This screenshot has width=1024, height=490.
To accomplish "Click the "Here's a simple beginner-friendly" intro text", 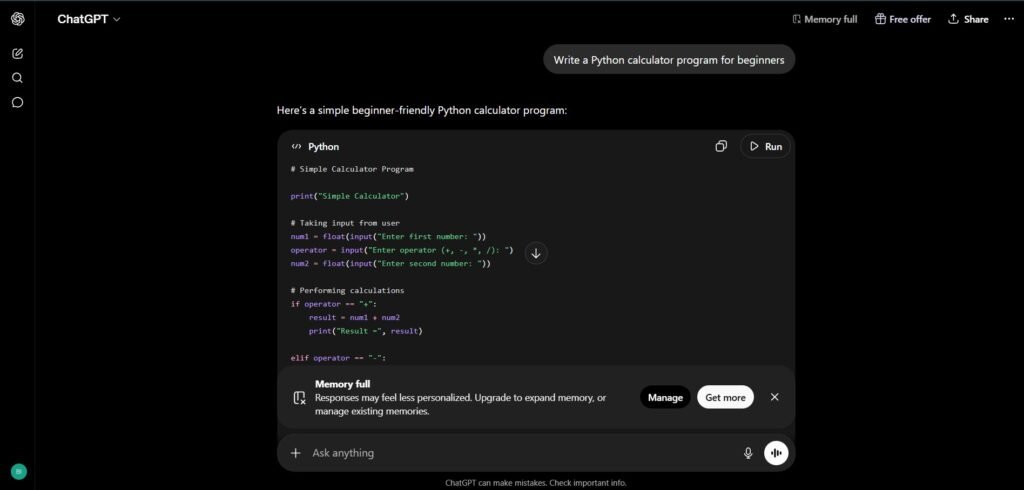I will [x=422, y=110].
